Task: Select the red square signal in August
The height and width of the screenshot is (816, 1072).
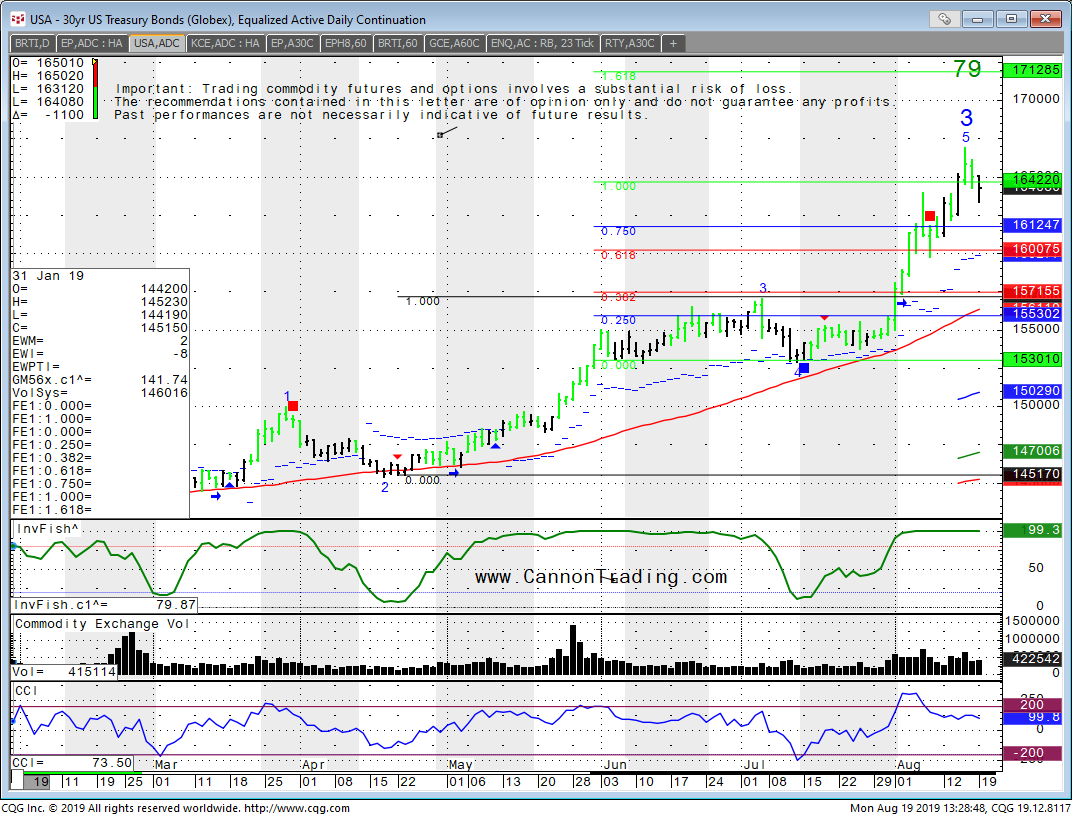Action: (930, 216)
